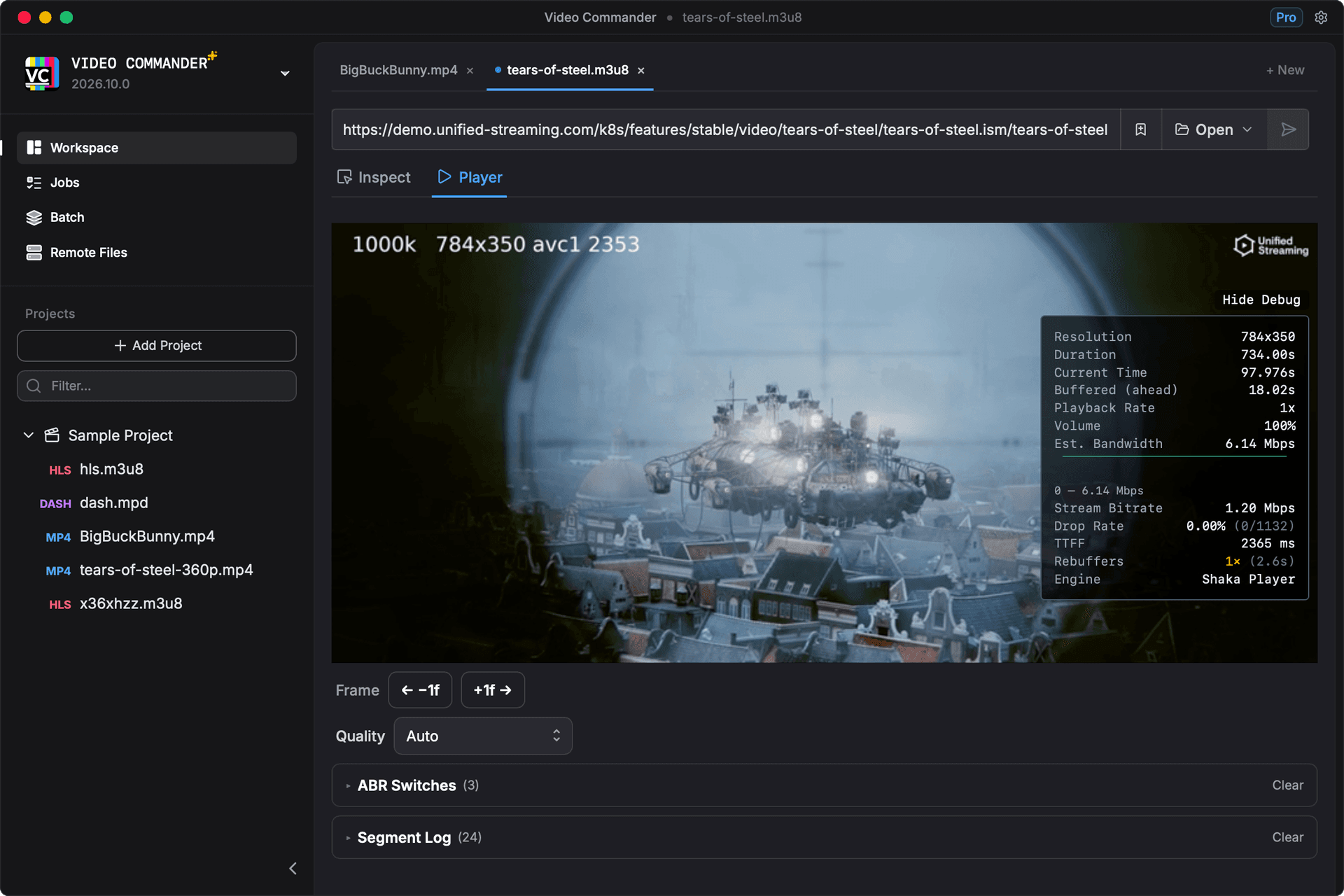Open Batch in the sidebar
1344x896 pixels.
coord(157,218)
